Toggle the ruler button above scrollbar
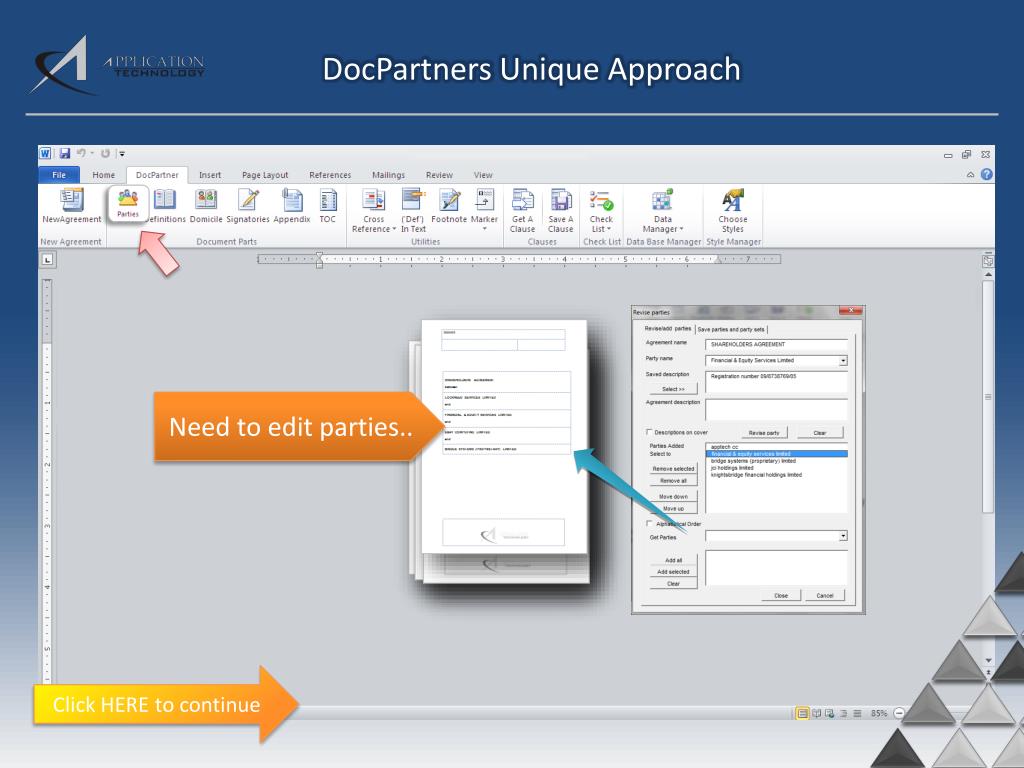The image size is (1024, 768). [x=988, y=261]
